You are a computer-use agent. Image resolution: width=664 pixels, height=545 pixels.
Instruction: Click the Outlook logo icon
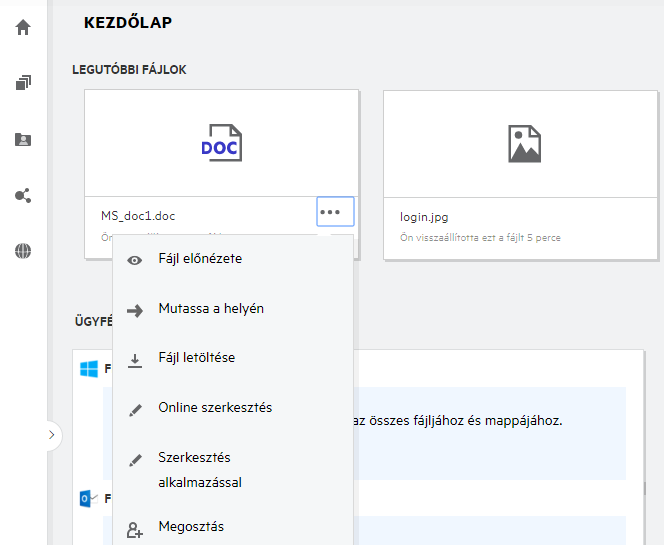[89, 498]
